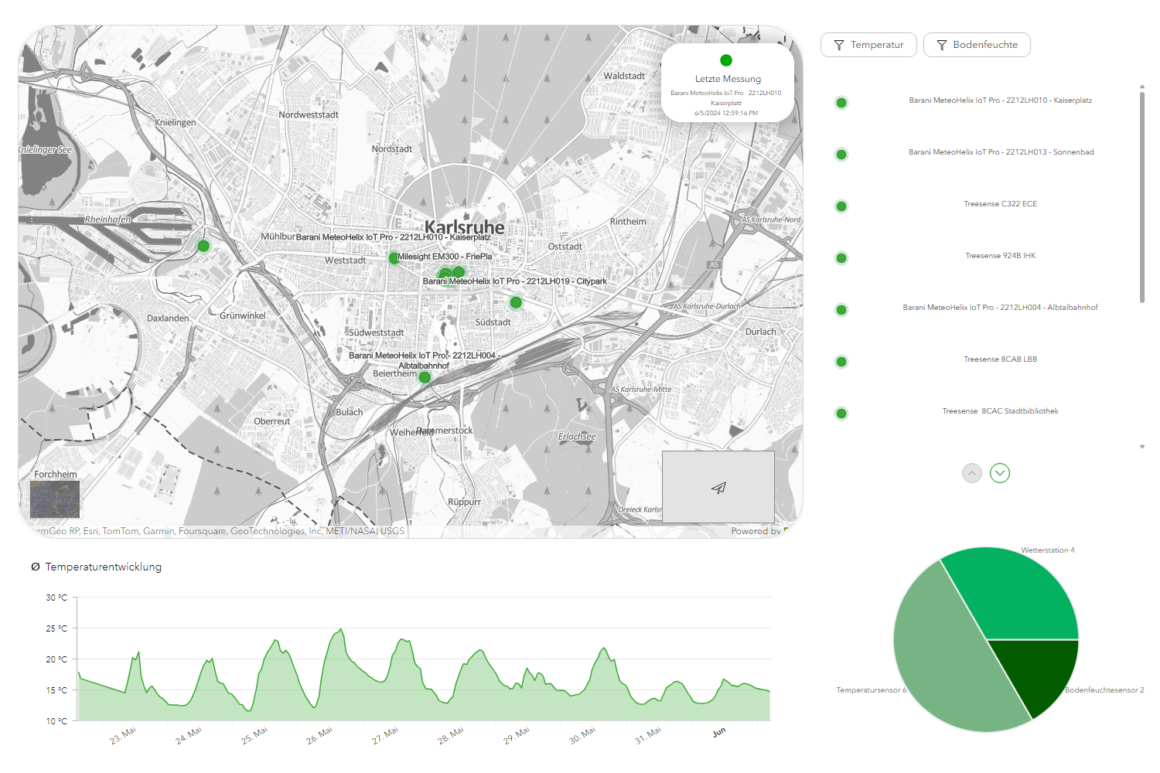The image size is (1160, 773).
Task: Toggle the Bodenfeuchte filter
Action: click(x=977, y=44)
